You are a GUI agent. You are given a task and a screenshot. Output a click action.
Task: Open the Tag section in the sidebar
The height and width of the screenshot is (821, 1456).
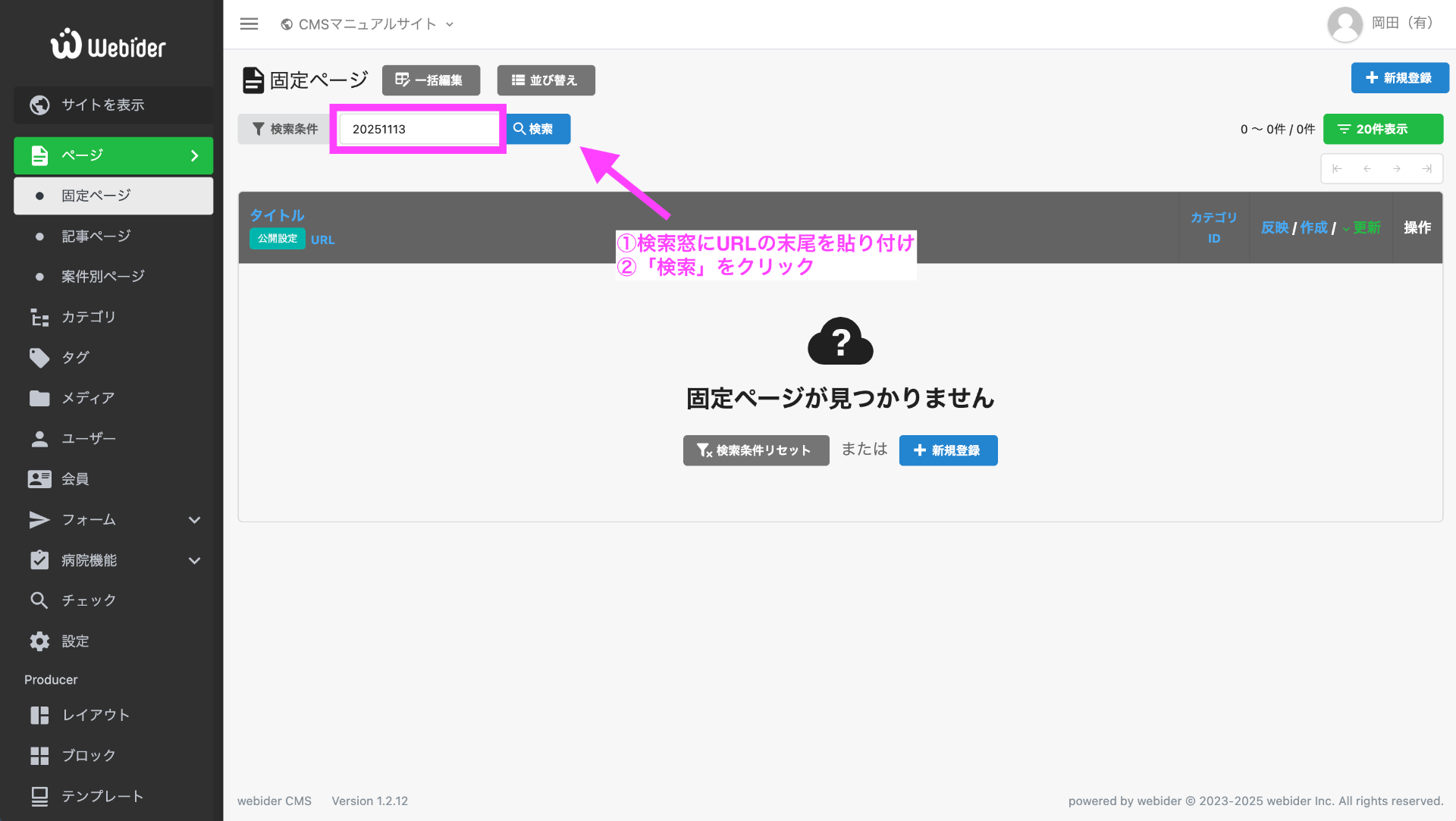[x=74, y=357]
